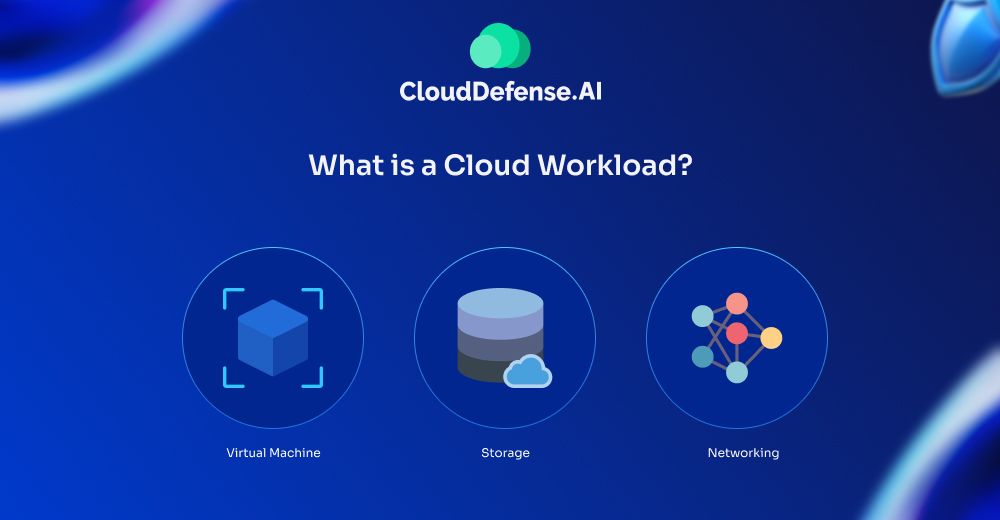
Task: Click the yellow node in network graph
Action: (x=771, y=338)
